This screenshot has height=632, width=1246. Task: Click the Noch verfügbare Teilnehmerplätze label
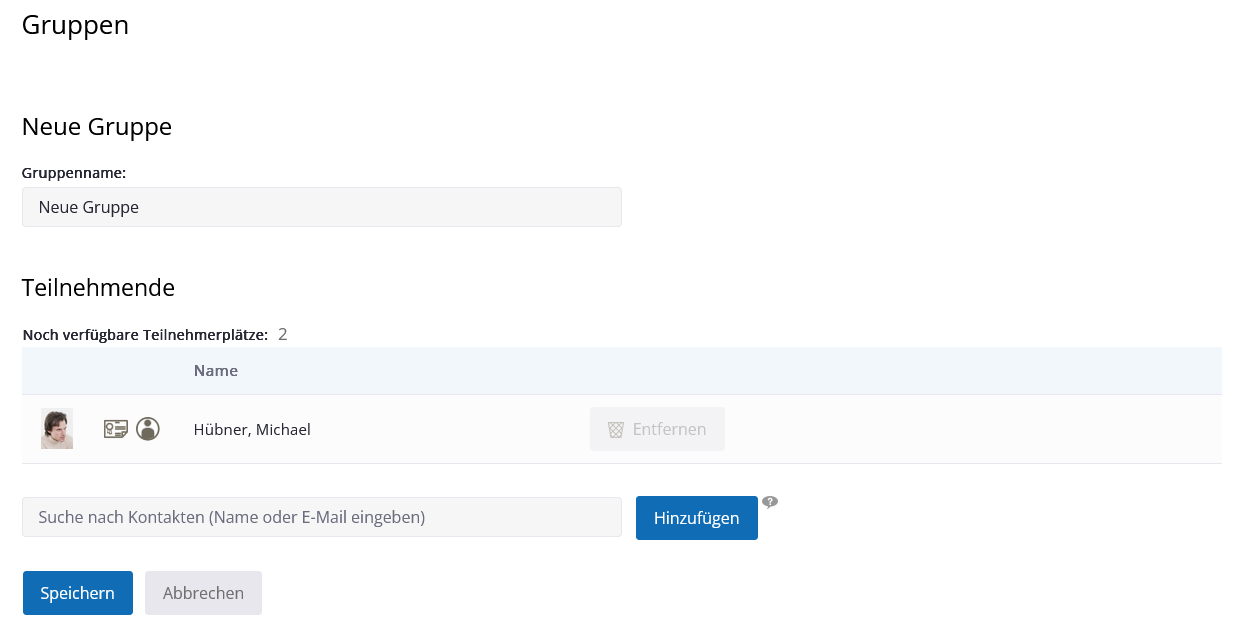[x=145, y=335]
